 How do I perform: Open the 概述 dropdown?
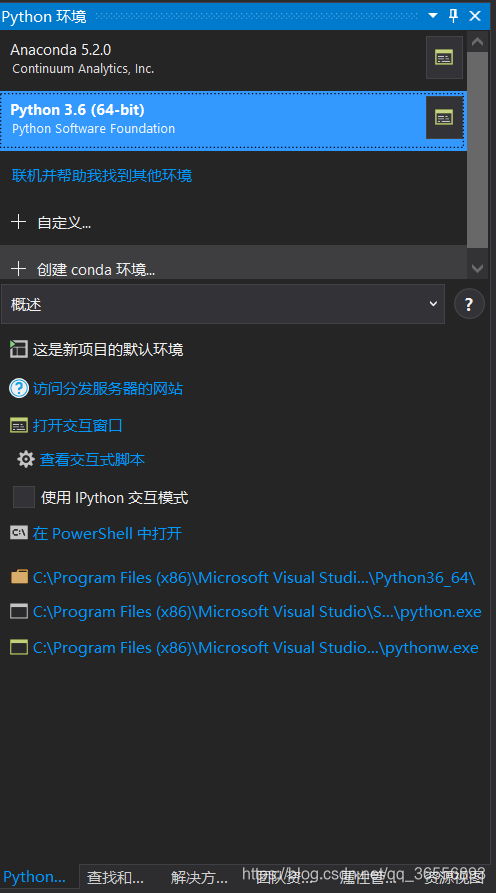(x=223, y=304)
